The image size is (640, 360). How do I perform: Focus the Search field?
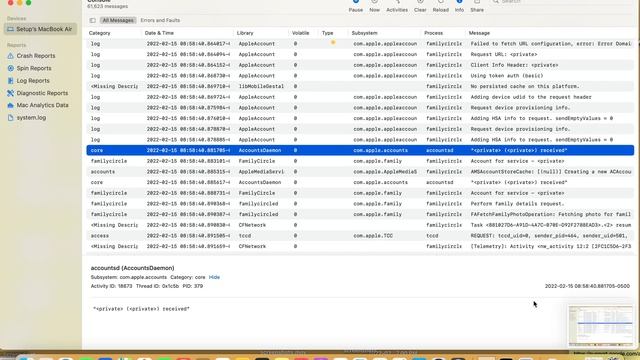click(561, 2)
